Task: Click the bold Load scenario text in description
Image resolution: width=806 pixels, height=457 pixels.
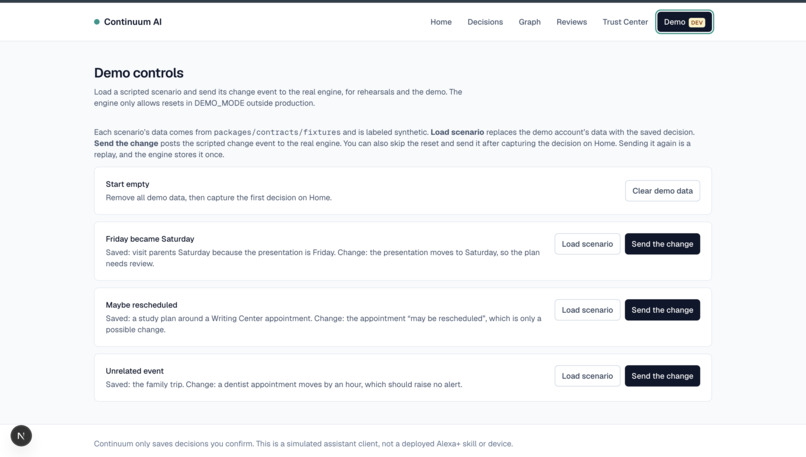Action: pyautogui.click(x=457, y=132)
